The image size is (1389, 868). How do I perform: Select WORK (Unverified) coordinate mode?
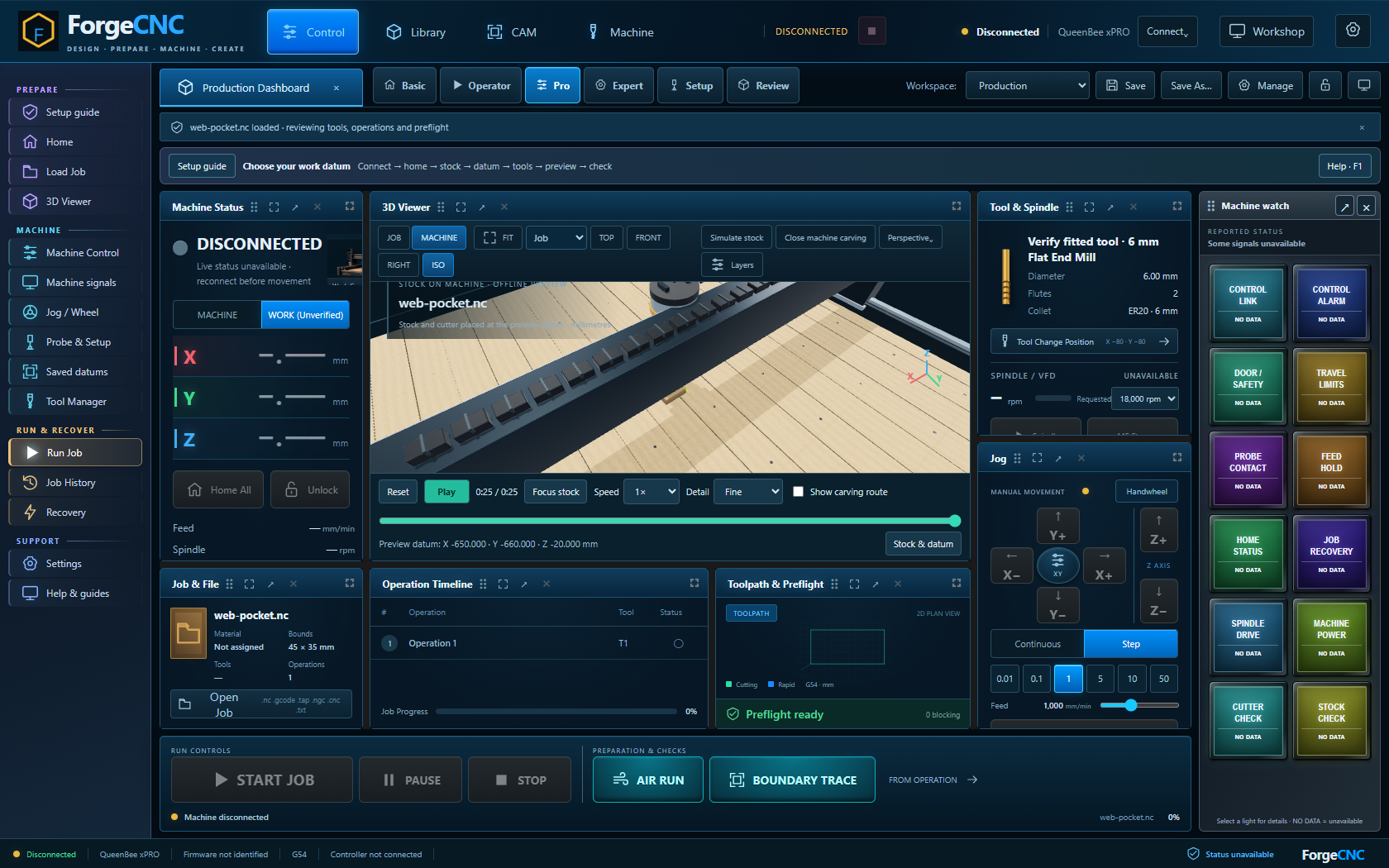pos(305,315)
